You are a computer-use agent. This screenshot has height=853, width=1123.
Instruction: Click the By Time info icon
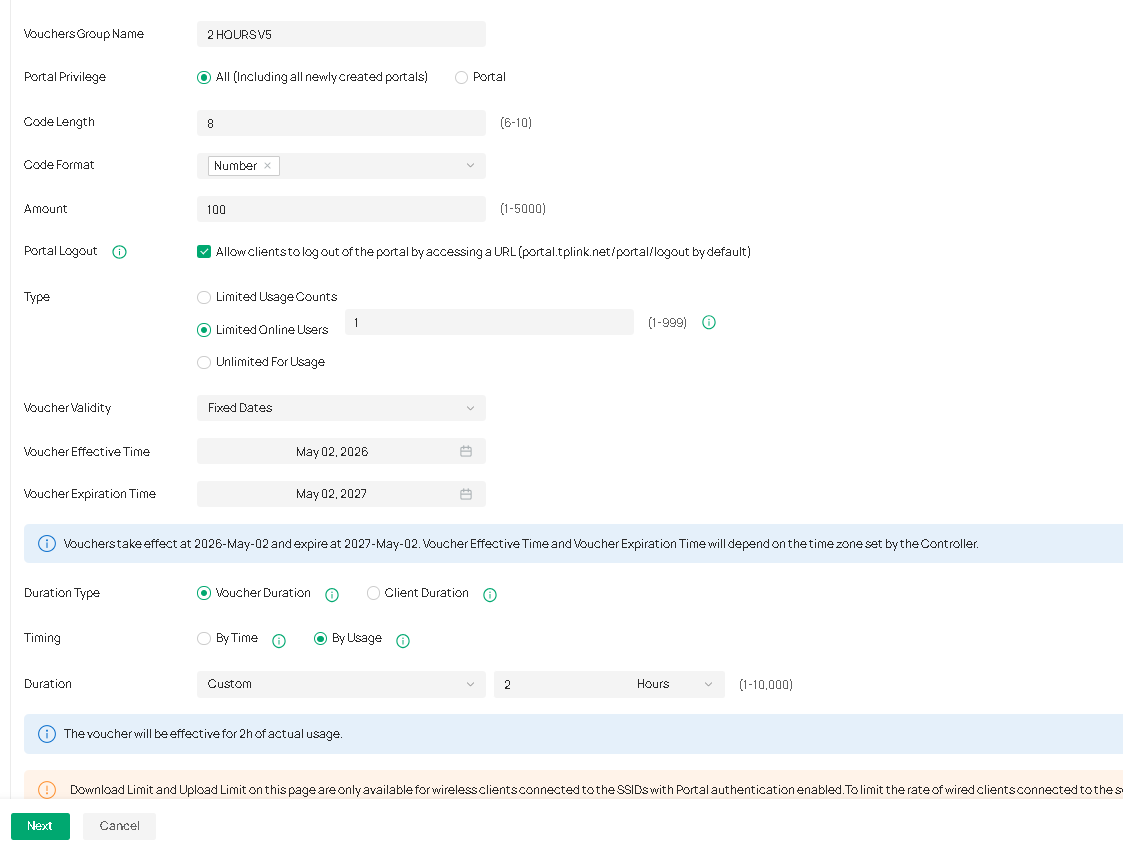point(279,641)
